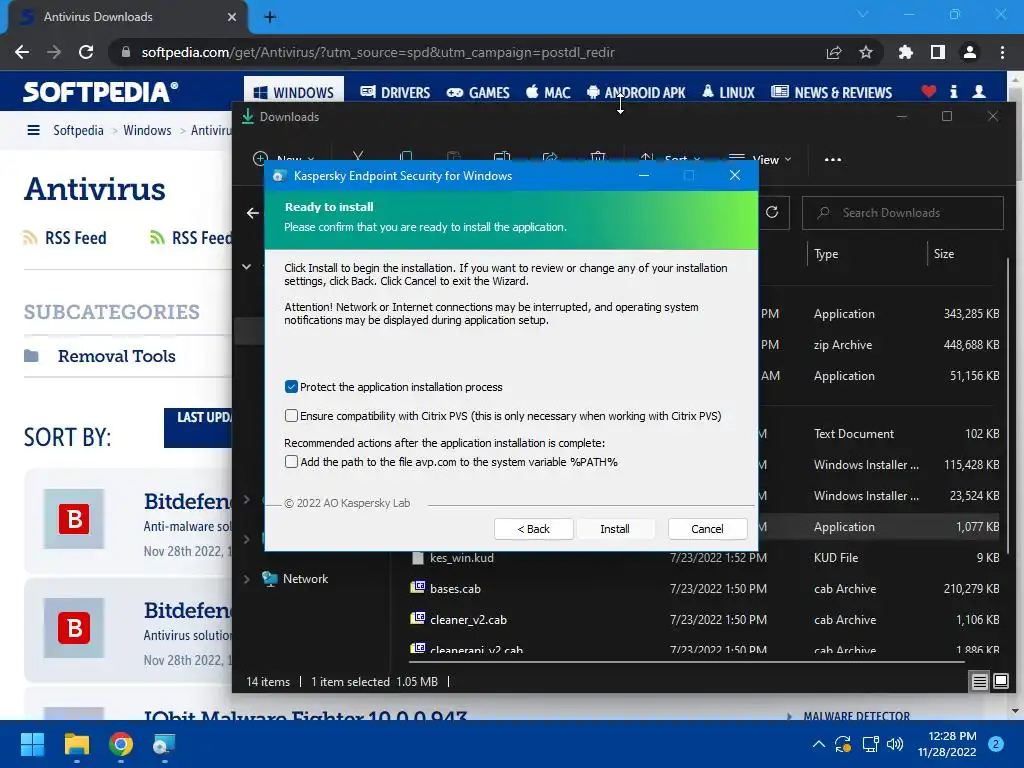
Task: Click the Softpedia red heart icon
Action: 929,92
